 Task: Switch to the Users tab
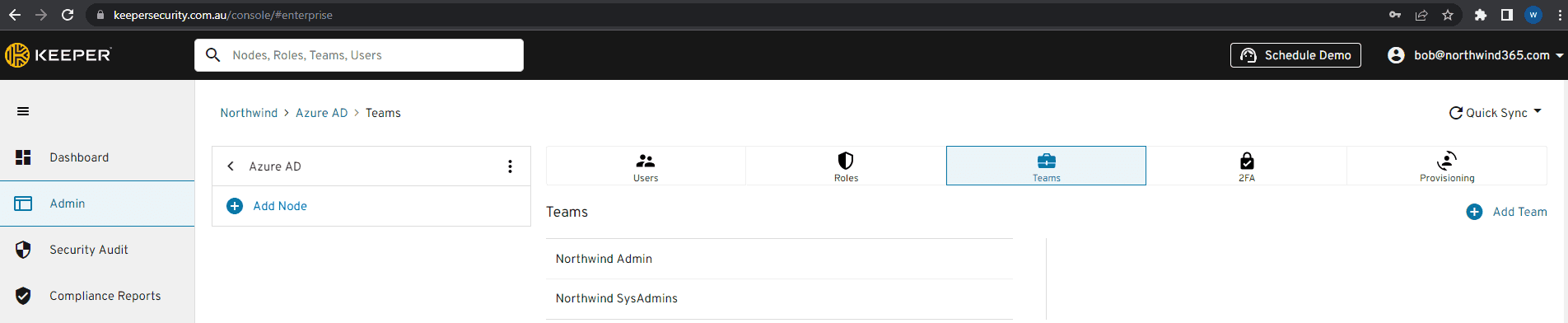coord(646,166)
